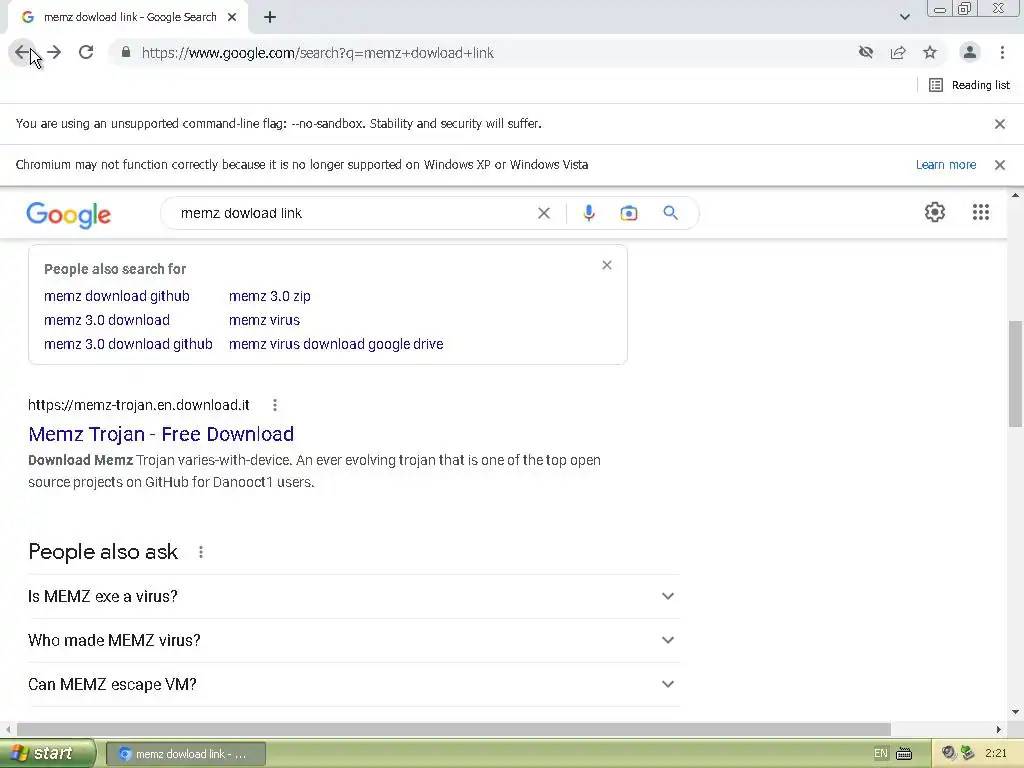This screenshot has height=768, width=1024.
Task: Start voice search with the microphone
Action: pyautogui.click(x=589, y=213)
